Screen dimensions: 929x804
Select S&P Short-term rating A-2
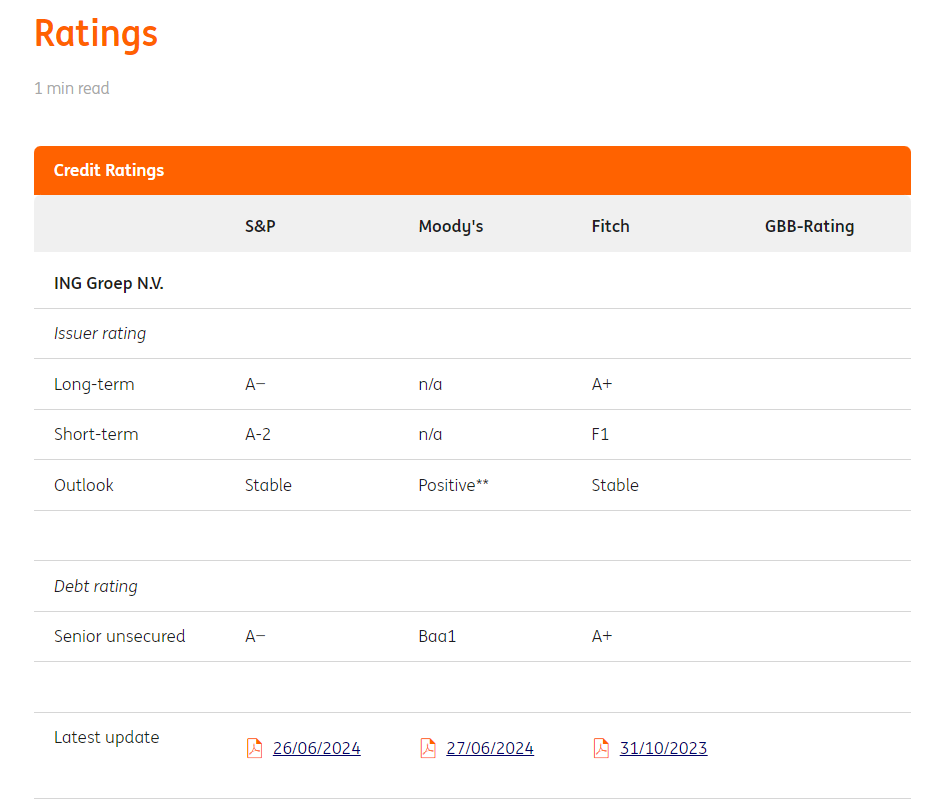pos(258,434)
